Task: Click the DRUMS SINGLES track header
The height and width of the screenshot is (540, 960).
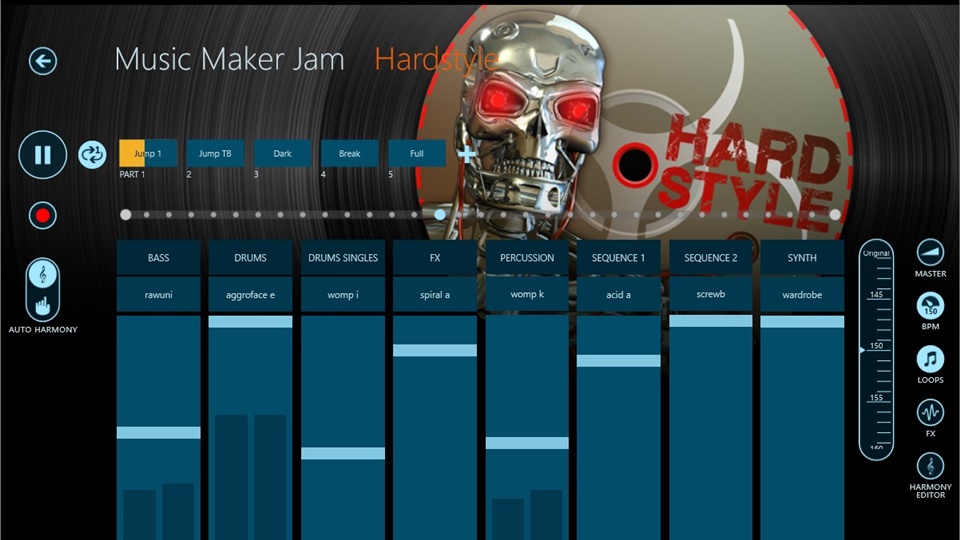Action: point(343,258)
